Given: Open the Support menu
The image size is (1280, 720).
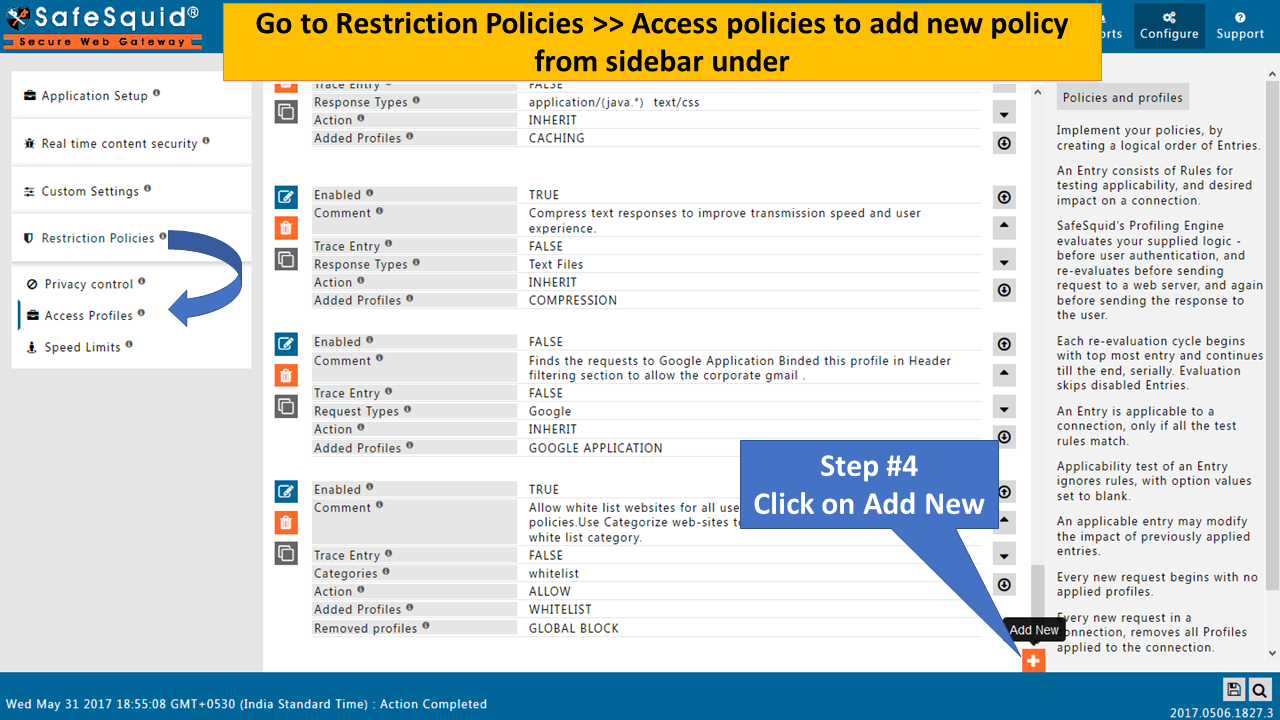Looking at the screenshot, I should pos(1239,26).
